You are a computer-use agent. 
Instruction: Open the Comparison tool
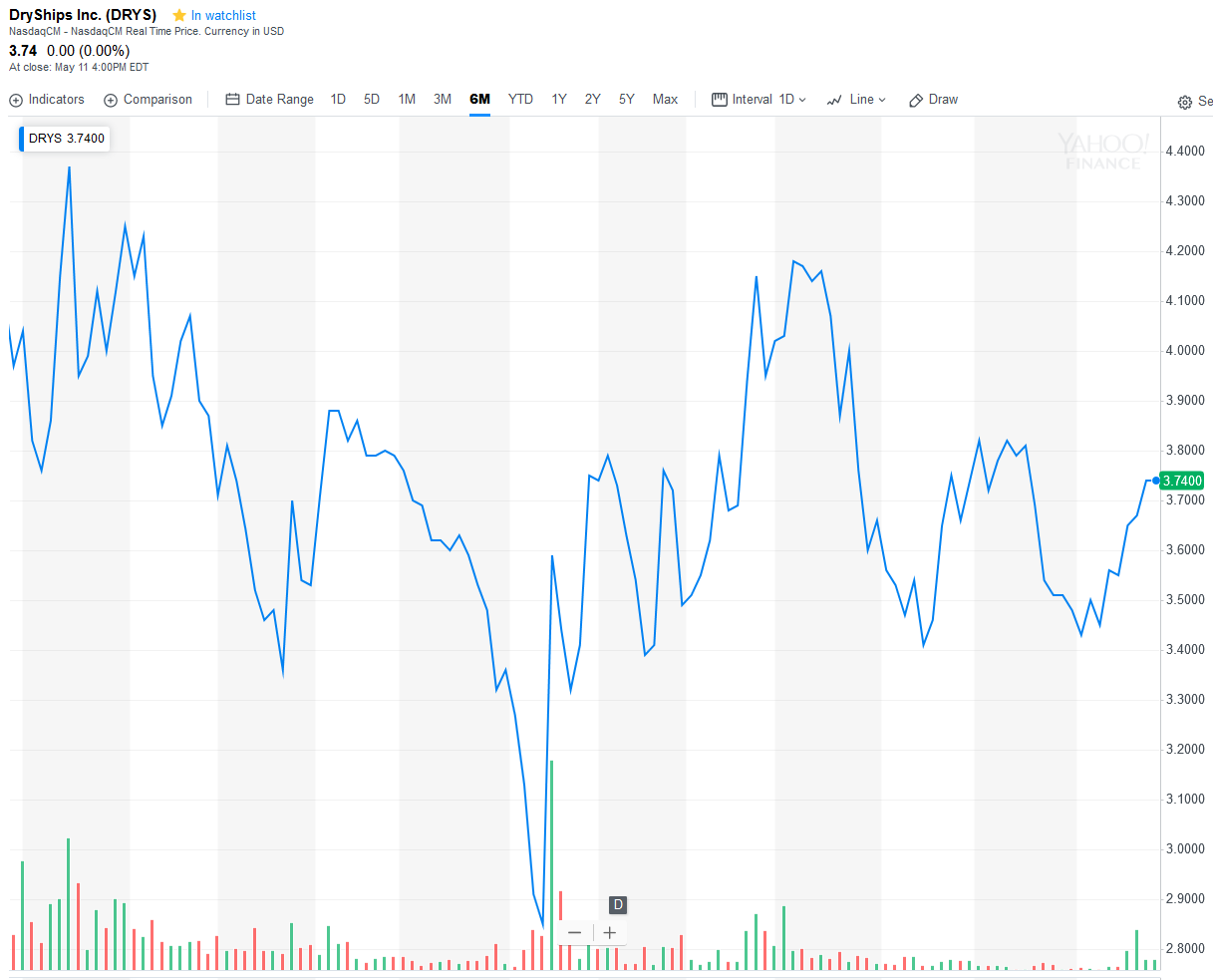click(x=148, y=100)
